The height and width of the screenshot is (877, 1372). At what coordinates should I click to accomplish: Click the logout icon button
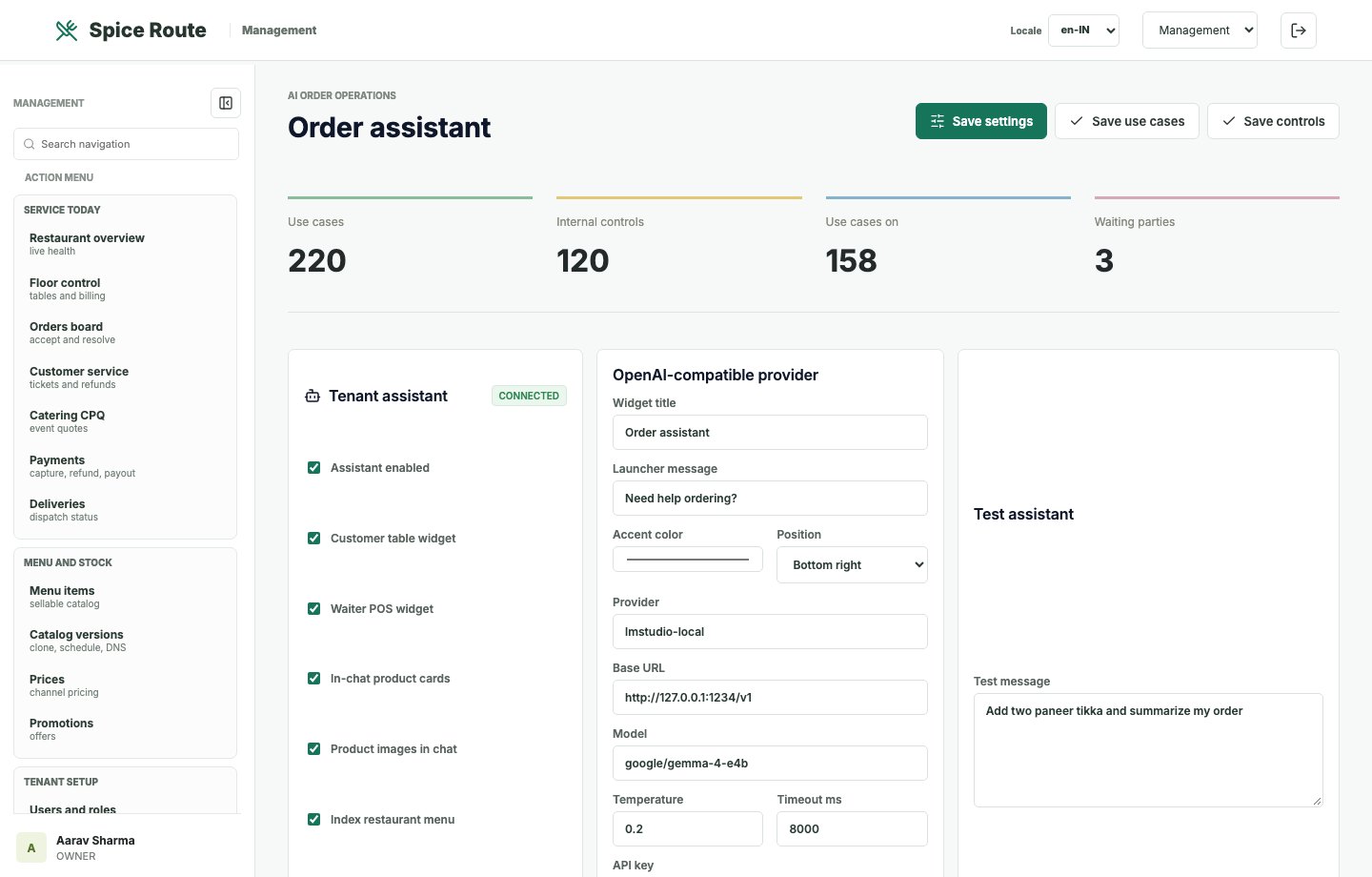pos(1299,31)
